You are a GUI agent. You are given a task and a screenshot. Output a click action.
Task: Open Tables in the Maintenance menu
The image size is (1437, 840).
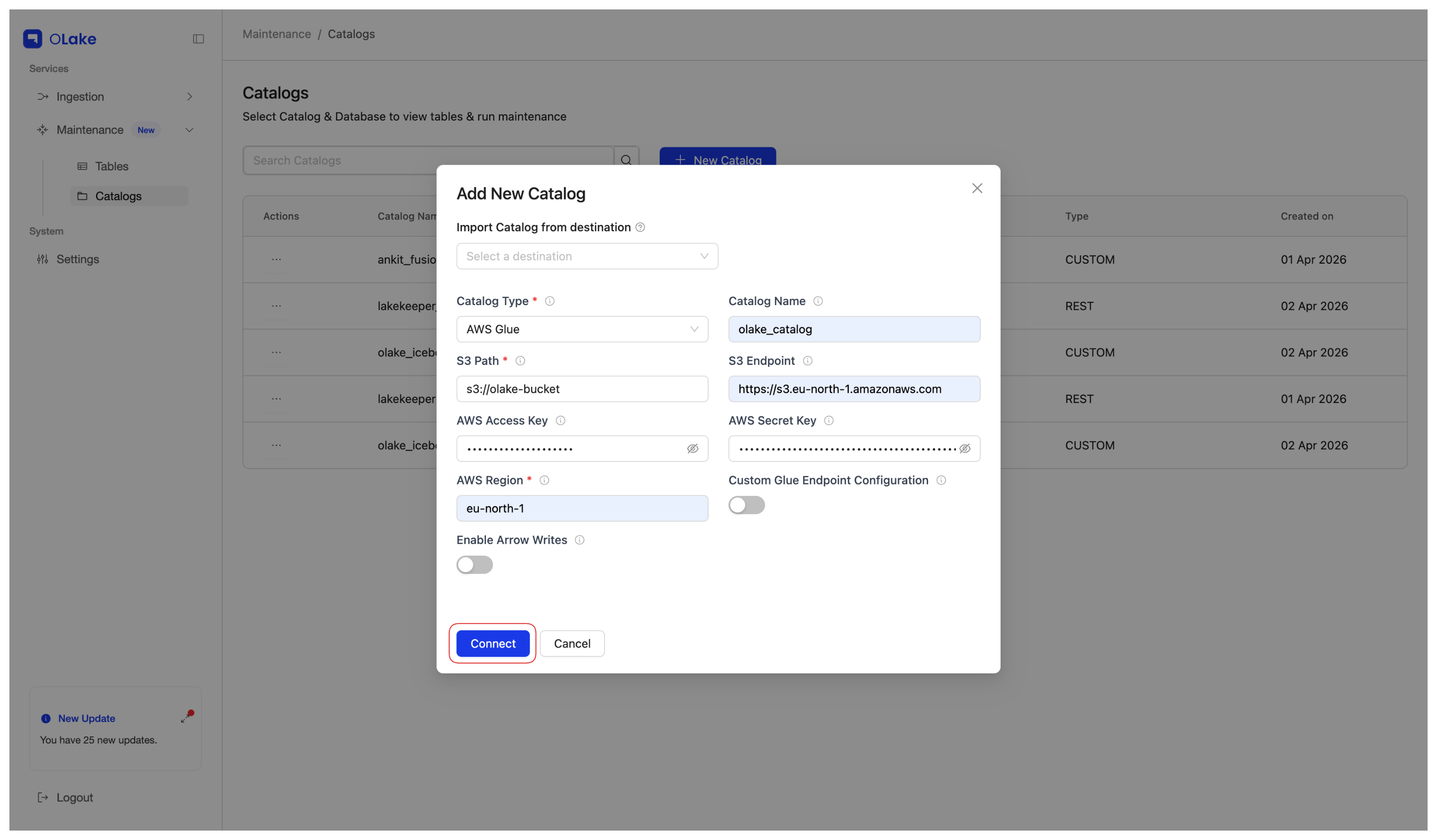point(112,167)
